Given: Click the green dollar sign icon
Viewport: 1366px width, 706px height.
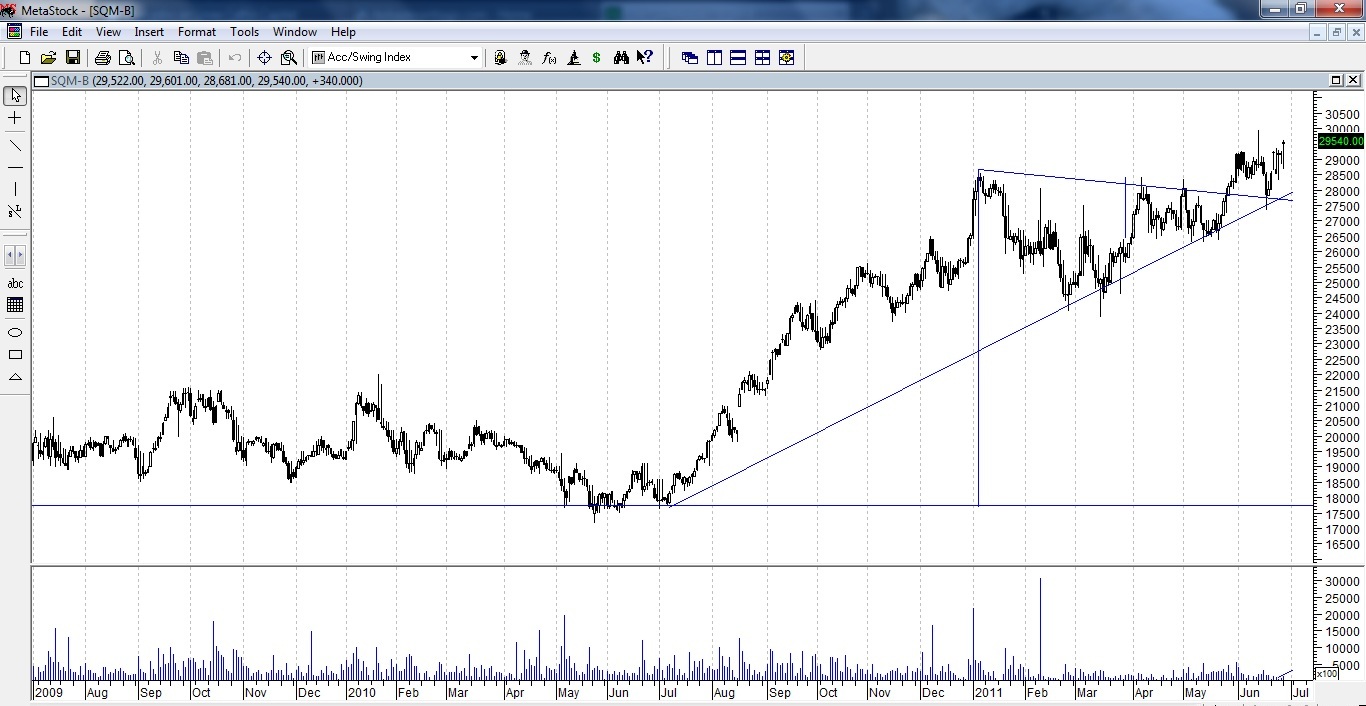Looking at the screenshot, I should pyautogui.click(x=597, y=58).
